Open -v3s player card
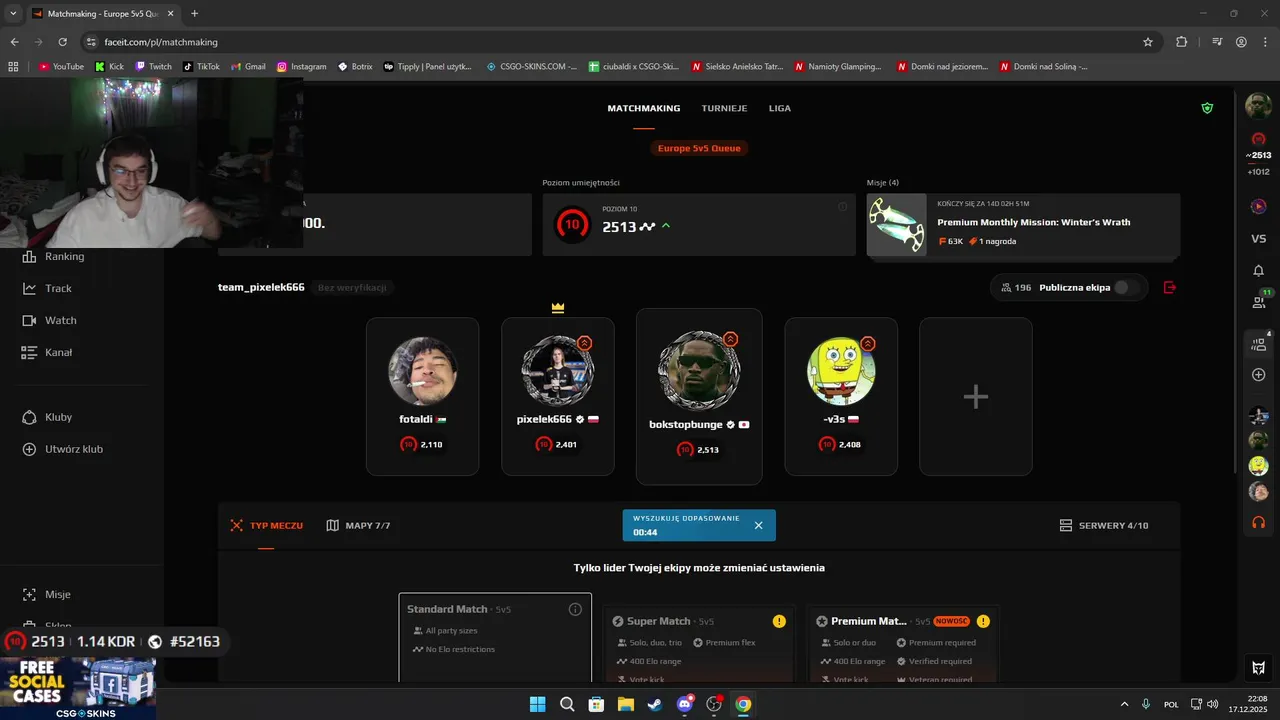This screenshot has height=720, width=1280. [x=841, y=396]
